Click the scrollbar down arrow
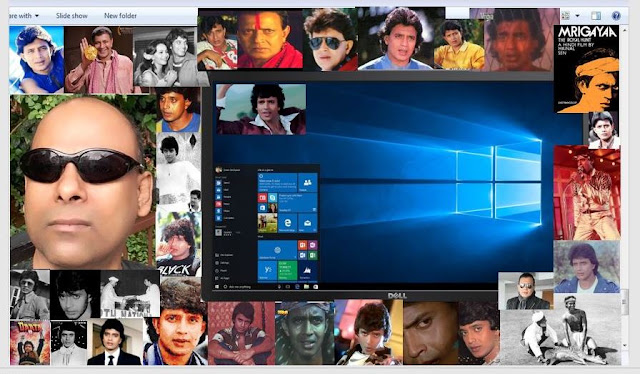The height and width of the screenshot is (374, 640). coord(624,345)
